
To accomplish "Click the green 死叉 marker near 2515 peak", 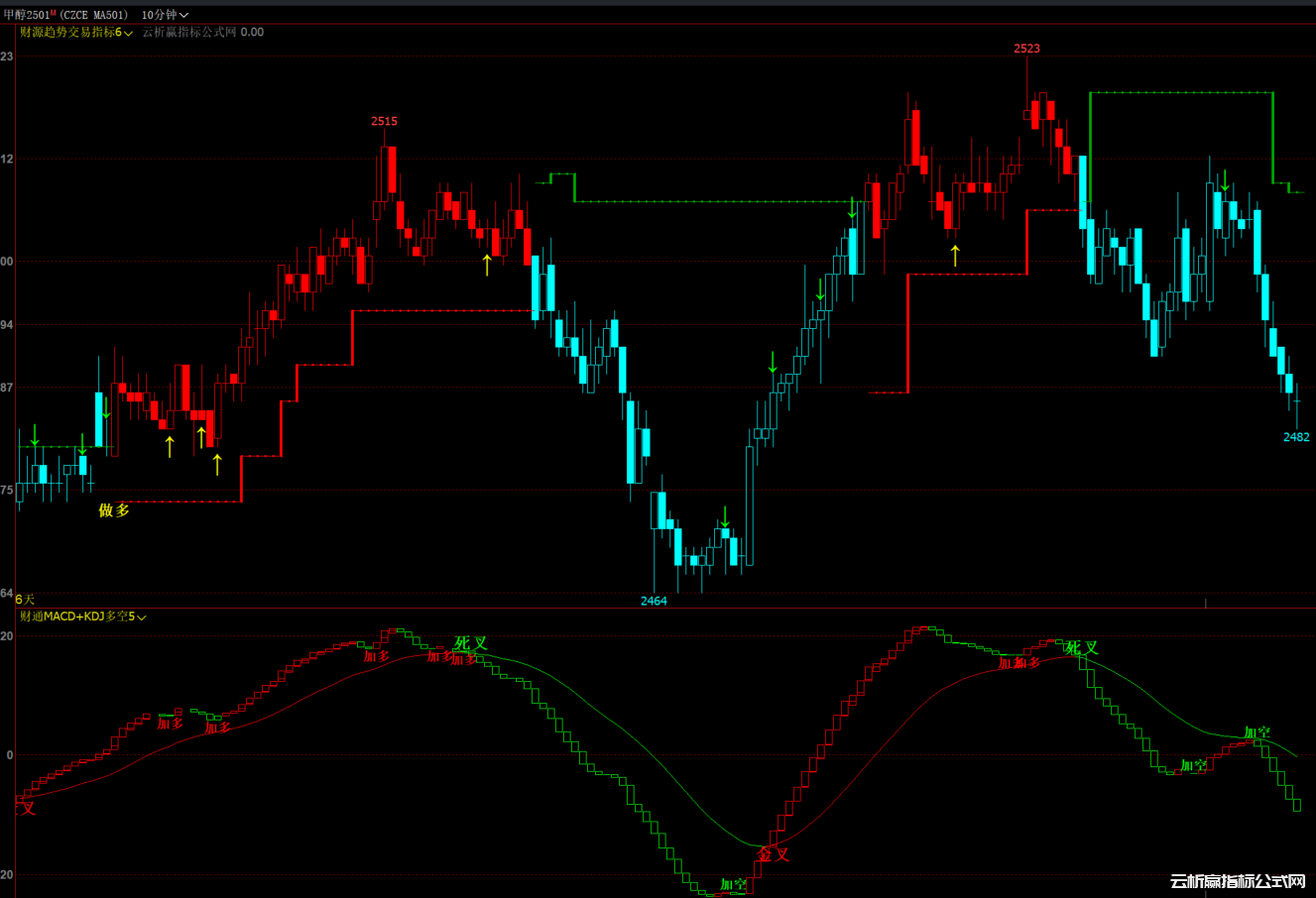I will pyautogui.click(x=471, y=643).
